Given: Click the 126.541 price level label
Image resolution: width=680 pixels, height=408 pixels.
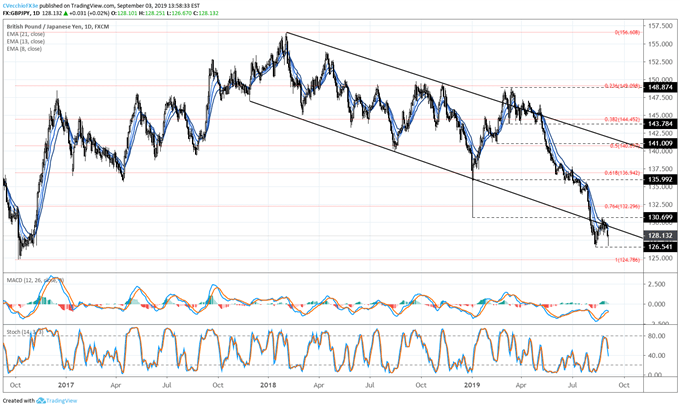Looking at the screenshot, I should [x=660, y=247].
